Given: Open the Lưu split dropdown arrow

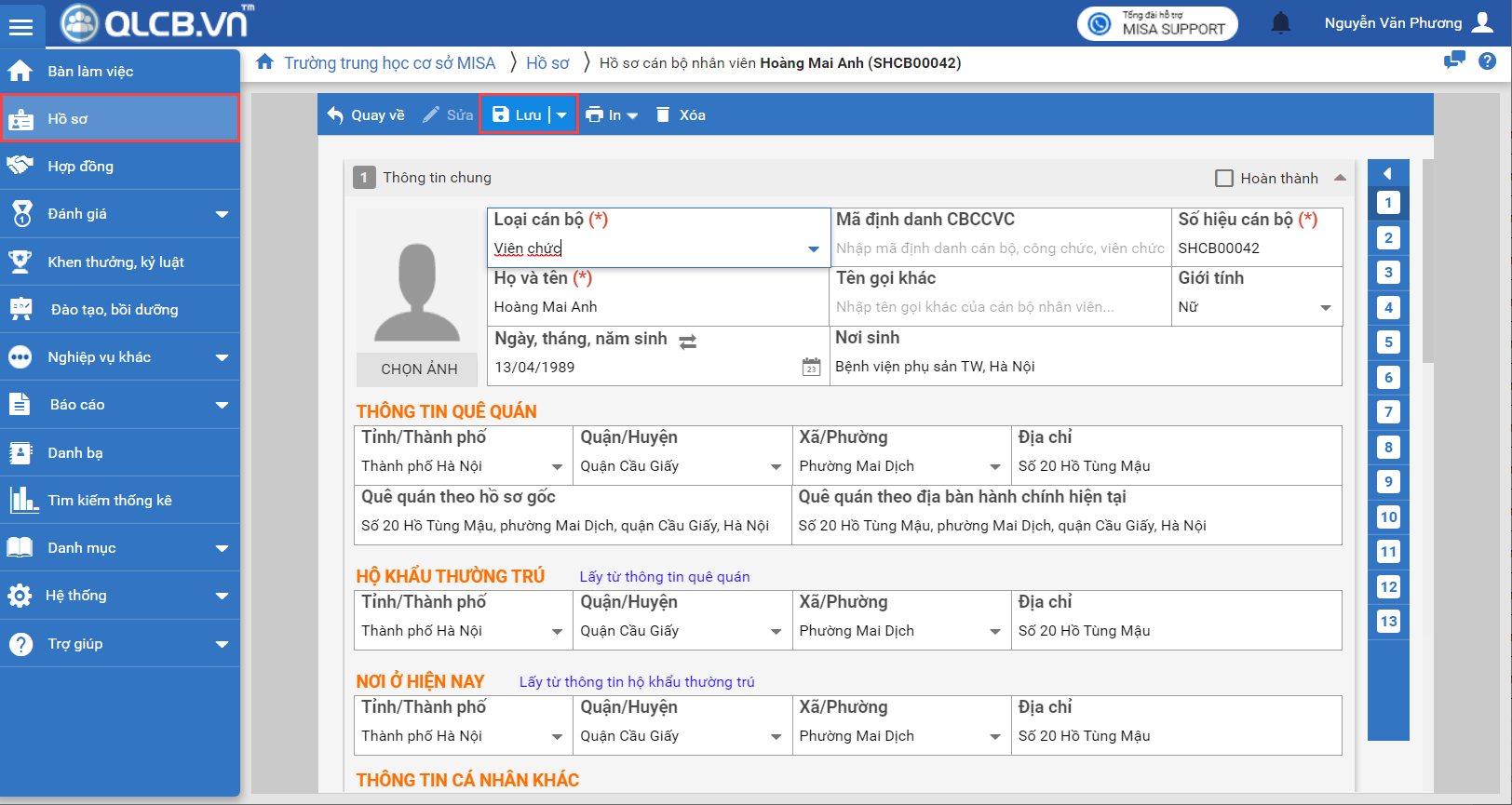Looking at the screenshot, I should [561, 115].
